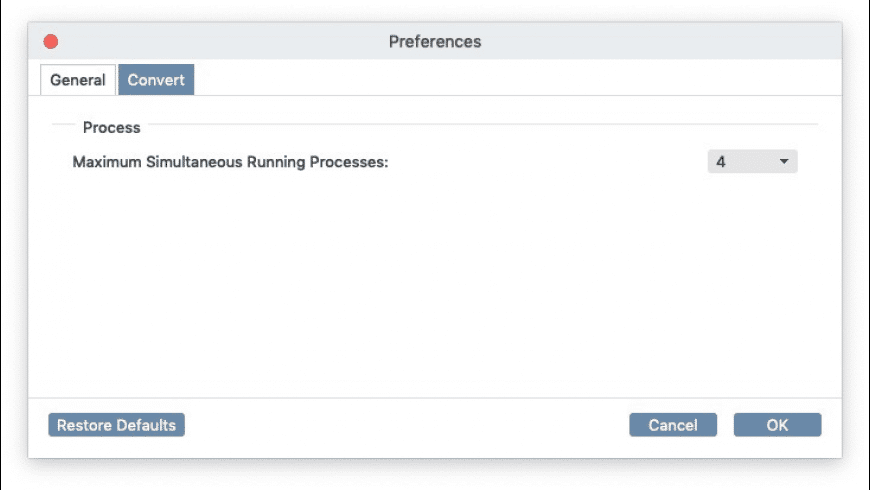Click the blank tab strip right of Convert
Screen dimensions: 870x490
(x=500, y=80)
